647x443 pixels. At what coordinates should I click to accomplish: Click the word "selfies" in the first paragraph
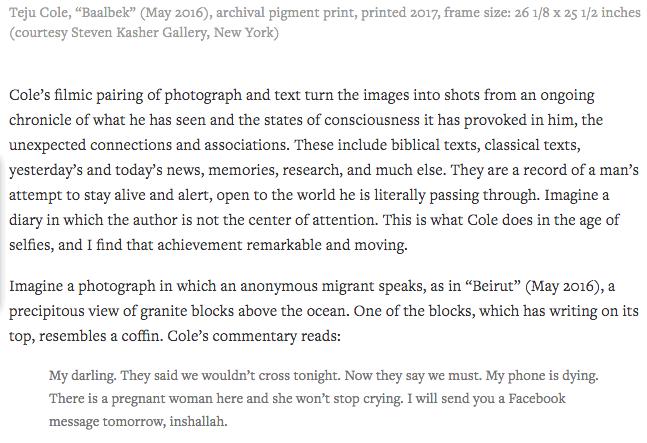pyautogui.click(x=30, y=245)
